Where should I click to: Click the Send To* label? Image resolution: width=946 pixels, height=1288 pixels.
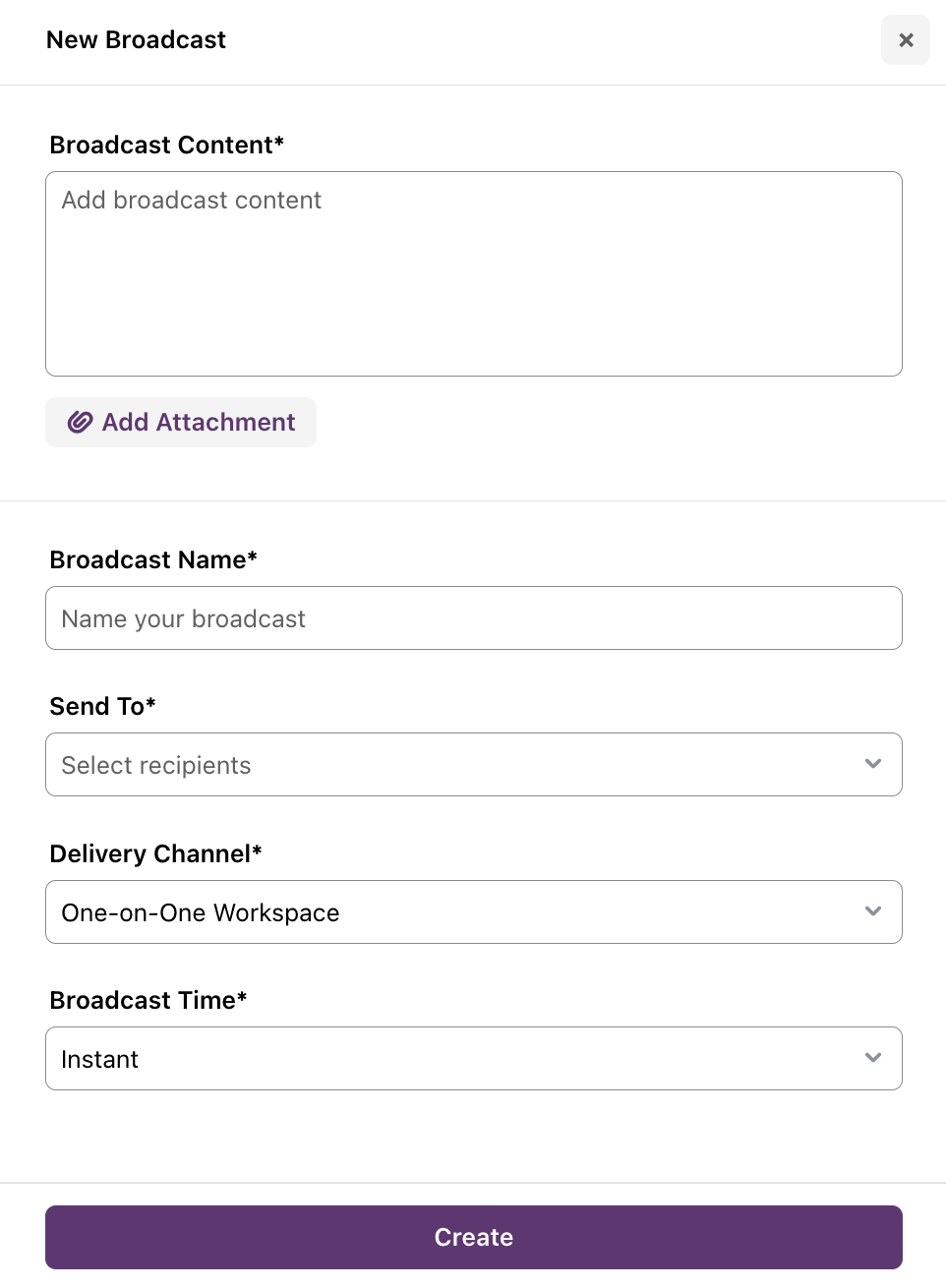pos(102,706)
